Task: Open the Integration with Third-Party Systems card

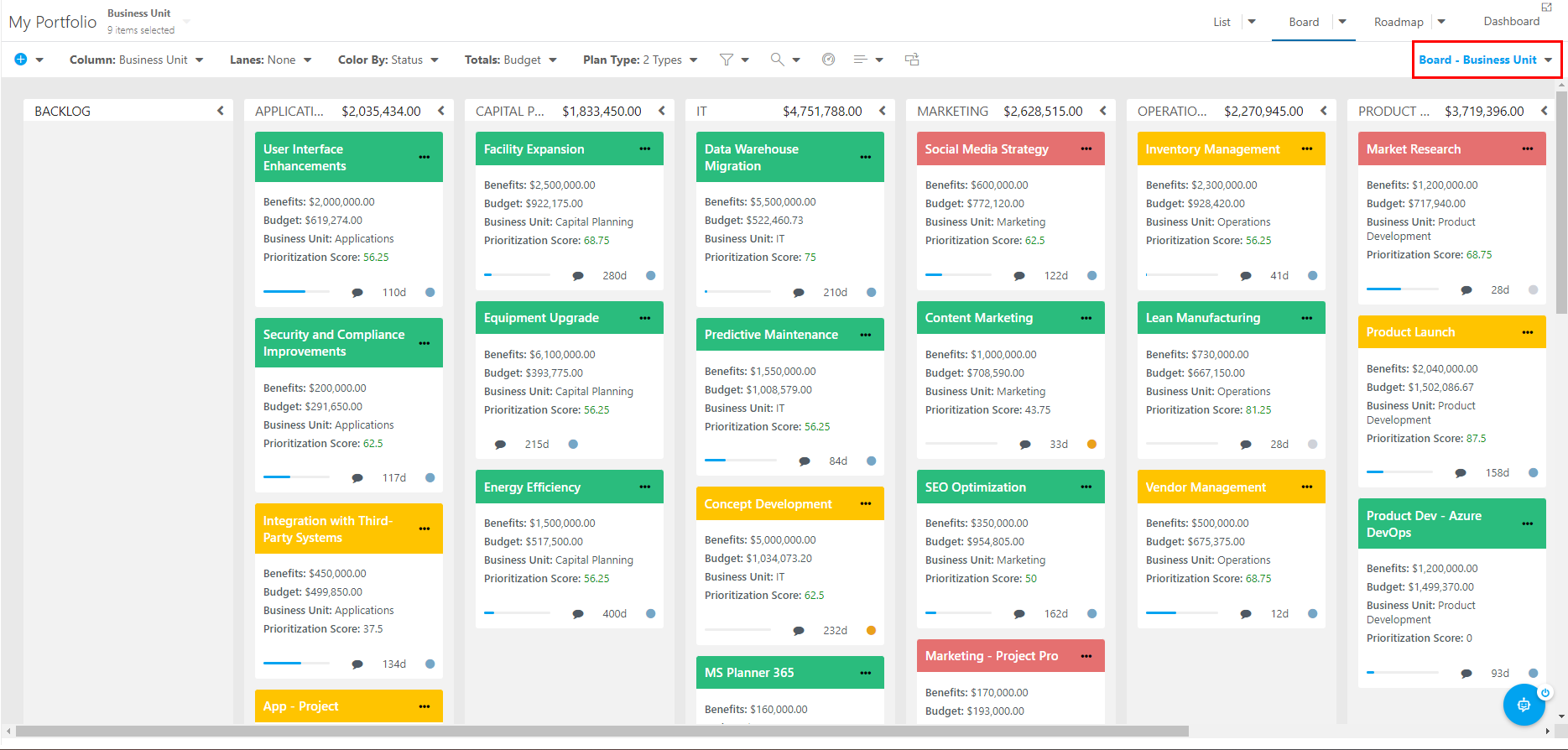Action: pos(328,529)
